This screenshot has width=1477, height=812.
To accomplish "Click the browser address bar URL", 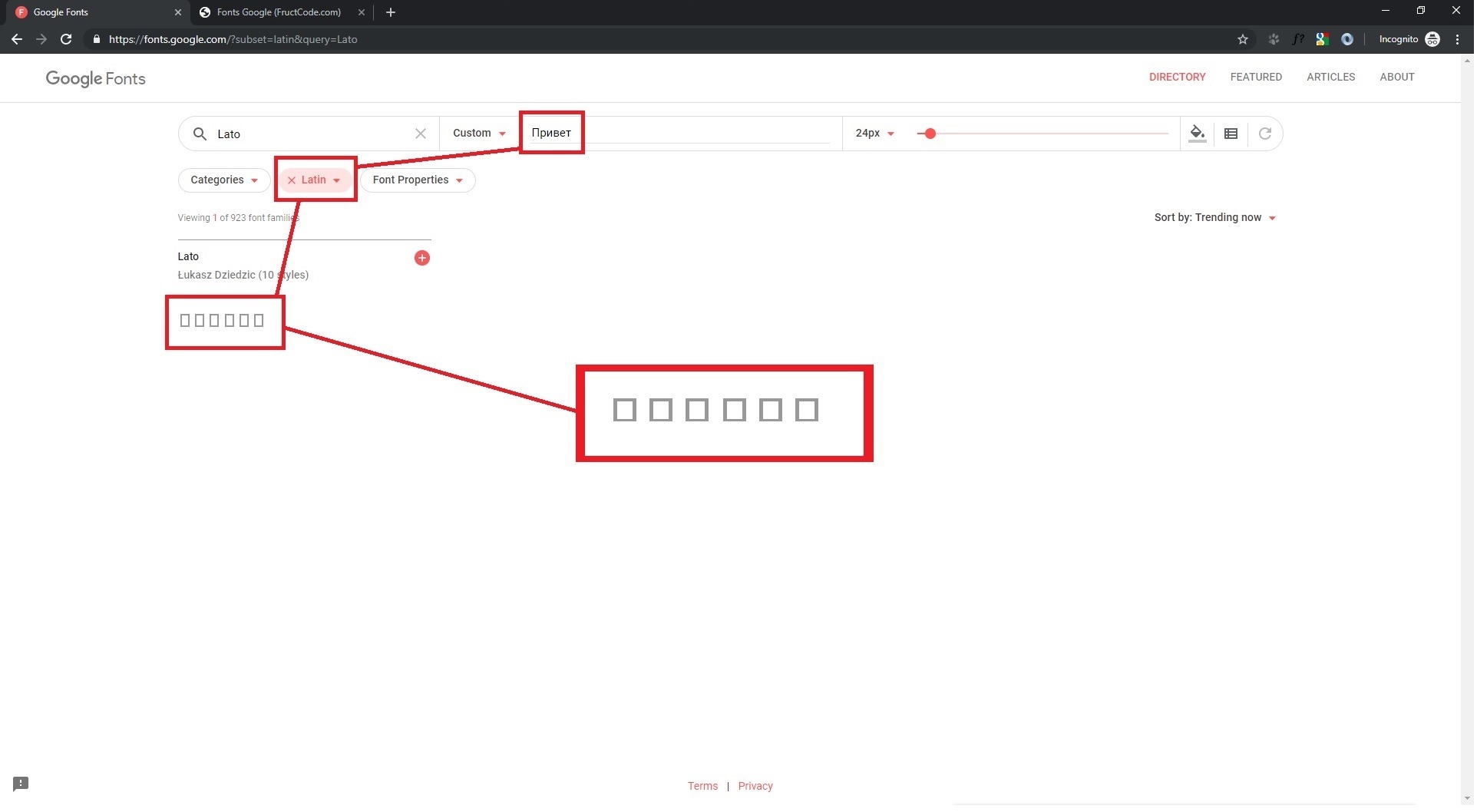I will coord(233,39).
